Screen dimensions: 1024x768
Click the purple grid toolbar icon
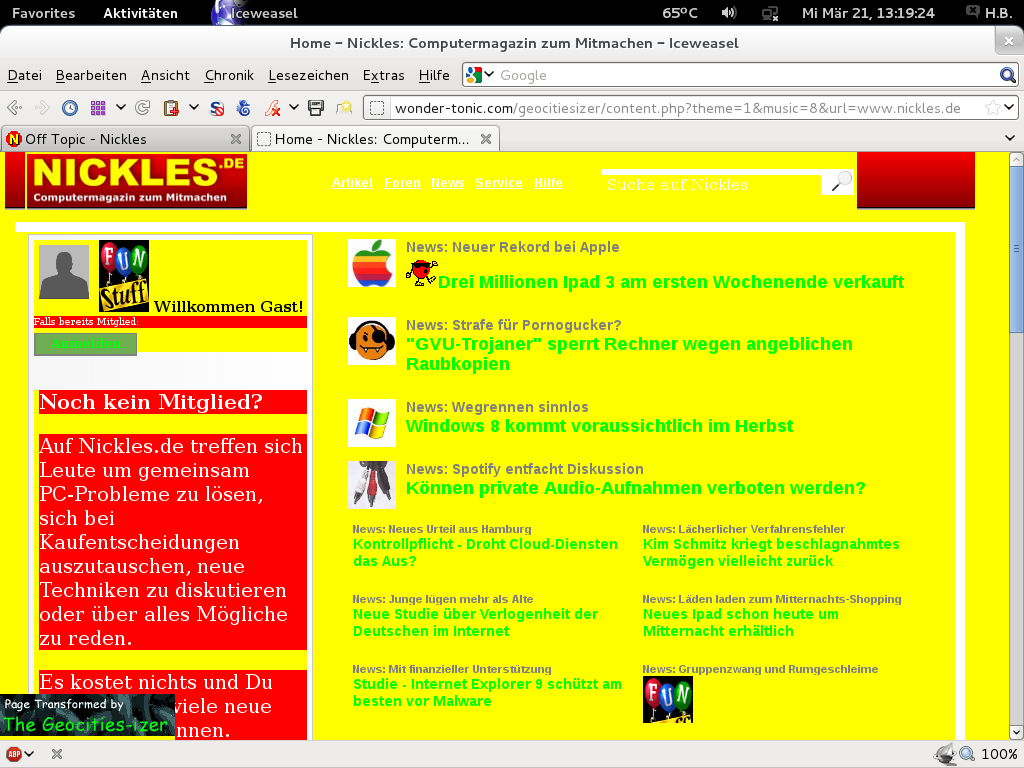[x=98, y=108]
